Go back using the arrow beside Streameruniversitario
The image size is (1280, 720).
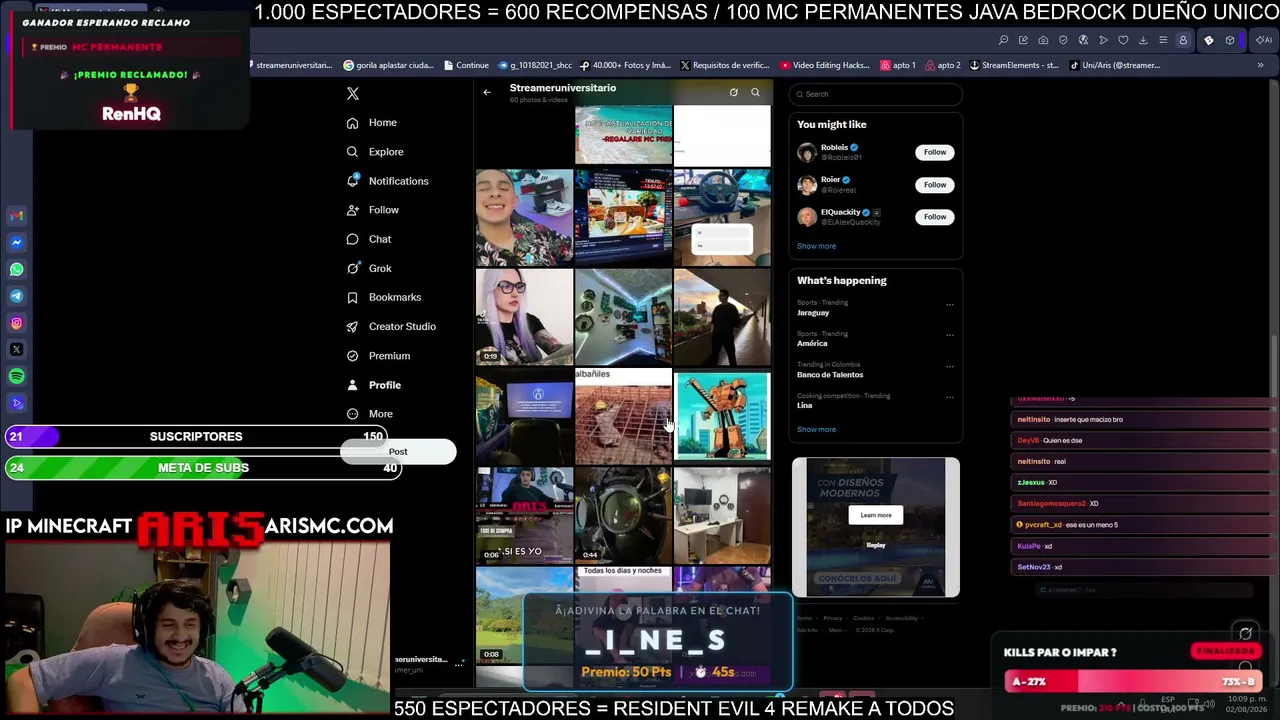tap(487, 92)
